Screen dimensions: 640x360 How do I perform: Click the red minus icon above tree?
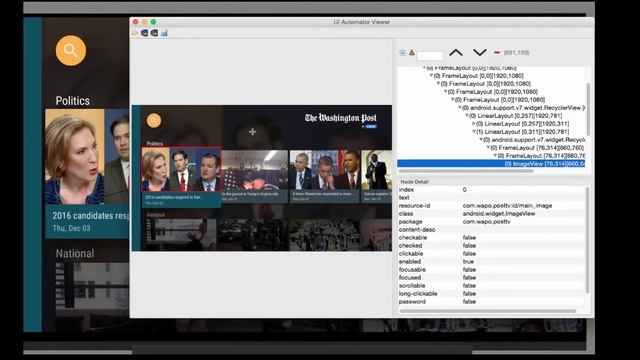click(x=497, y=53)
